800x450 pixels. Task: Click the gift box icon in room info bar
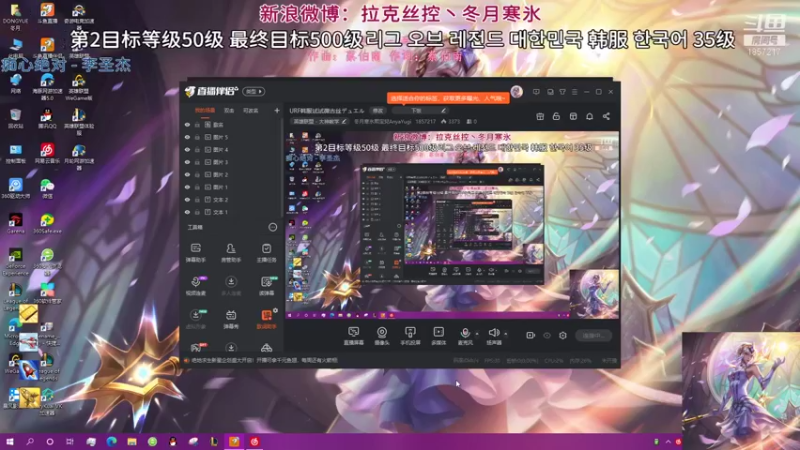click(540, 116)
